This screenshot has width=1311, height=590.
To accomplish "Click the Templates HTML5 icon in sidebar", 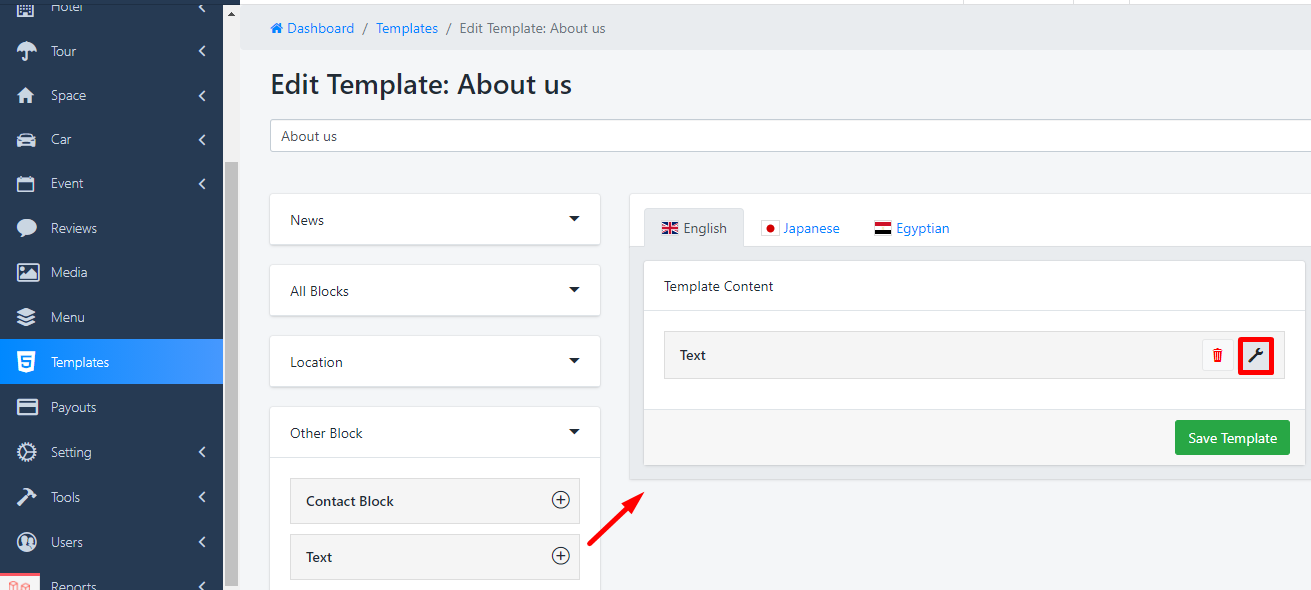I will [27, 362].
